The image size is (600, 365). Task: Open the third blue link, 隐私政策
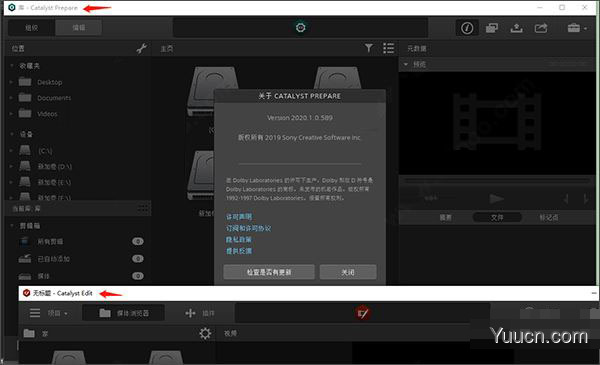(x=239, y=240)
